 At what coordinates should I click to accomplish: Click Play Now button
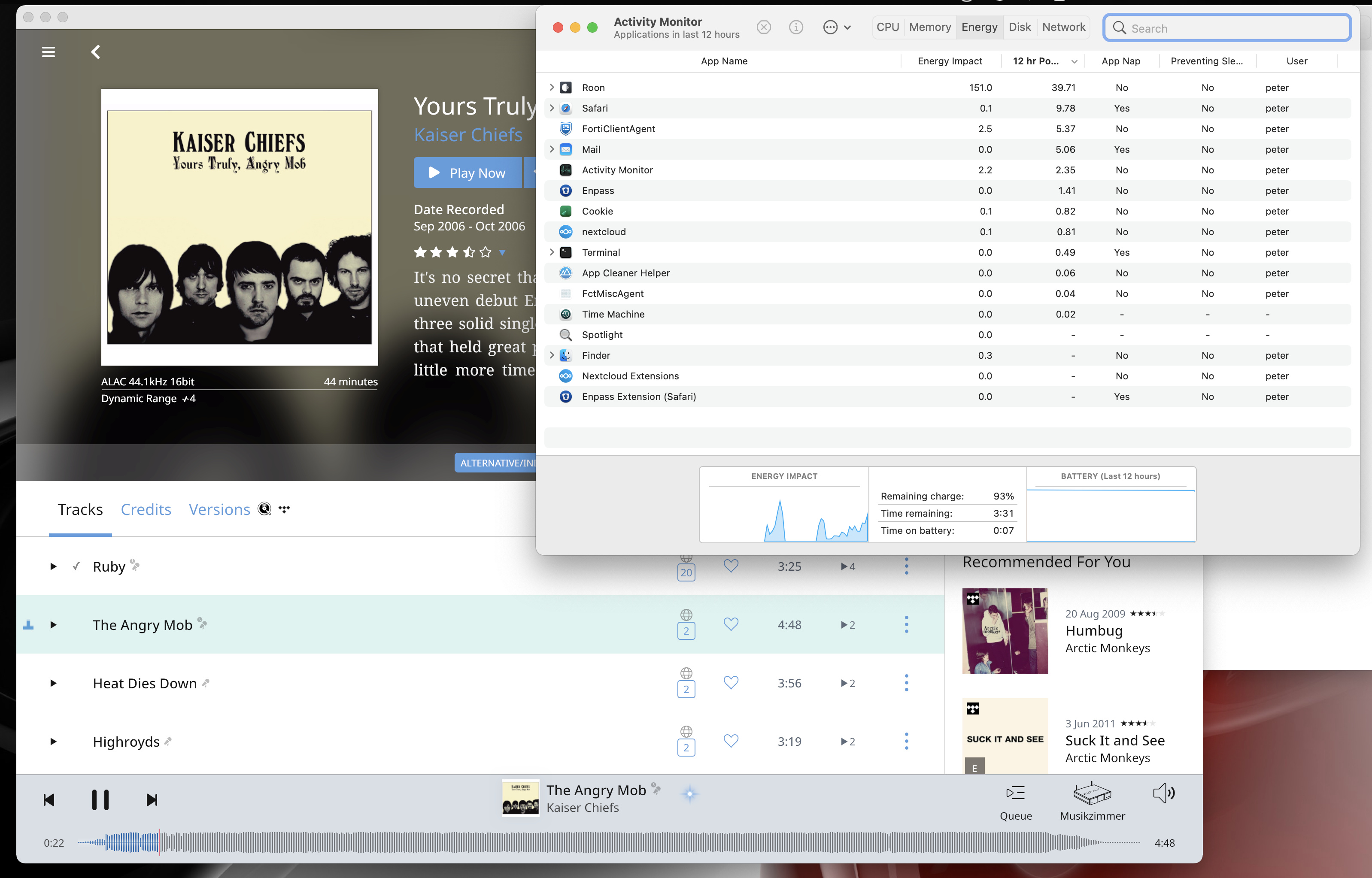coord(467,172)
